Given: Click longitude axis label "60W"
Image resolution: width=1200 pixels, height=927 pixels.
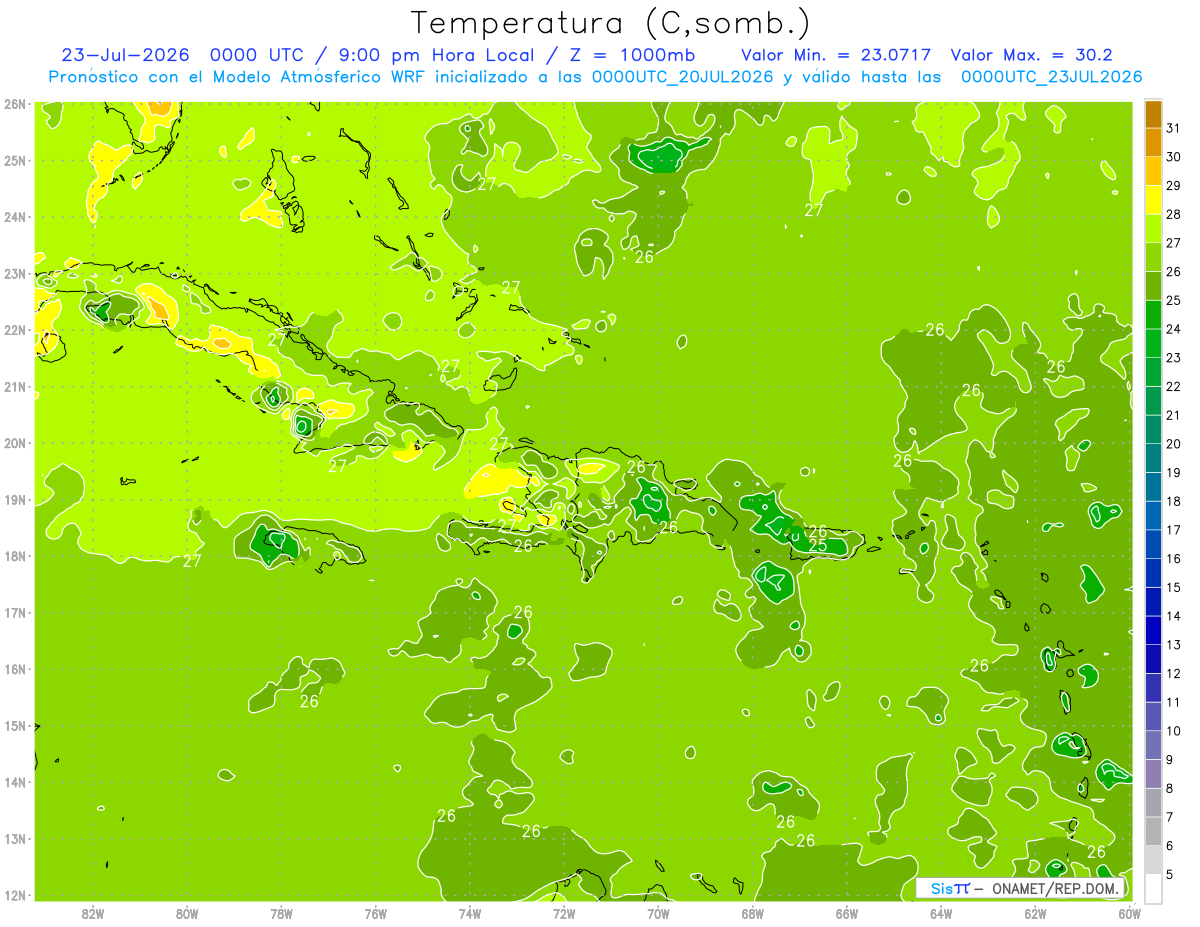Looking at the screenshot, I should pyautogui.click(x=1129, y=912).
